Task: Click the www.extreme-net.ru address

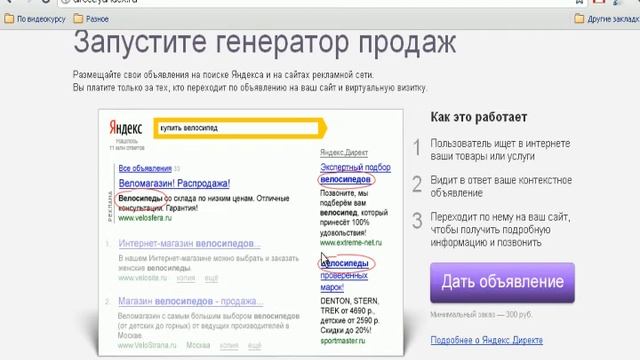Action: [351, 242]
